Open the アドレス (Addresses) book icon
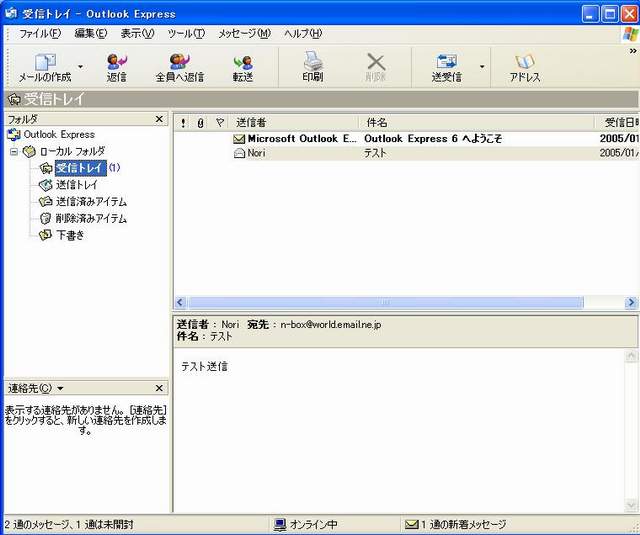Screen dimensions: 640x535 tap(525, 62)
